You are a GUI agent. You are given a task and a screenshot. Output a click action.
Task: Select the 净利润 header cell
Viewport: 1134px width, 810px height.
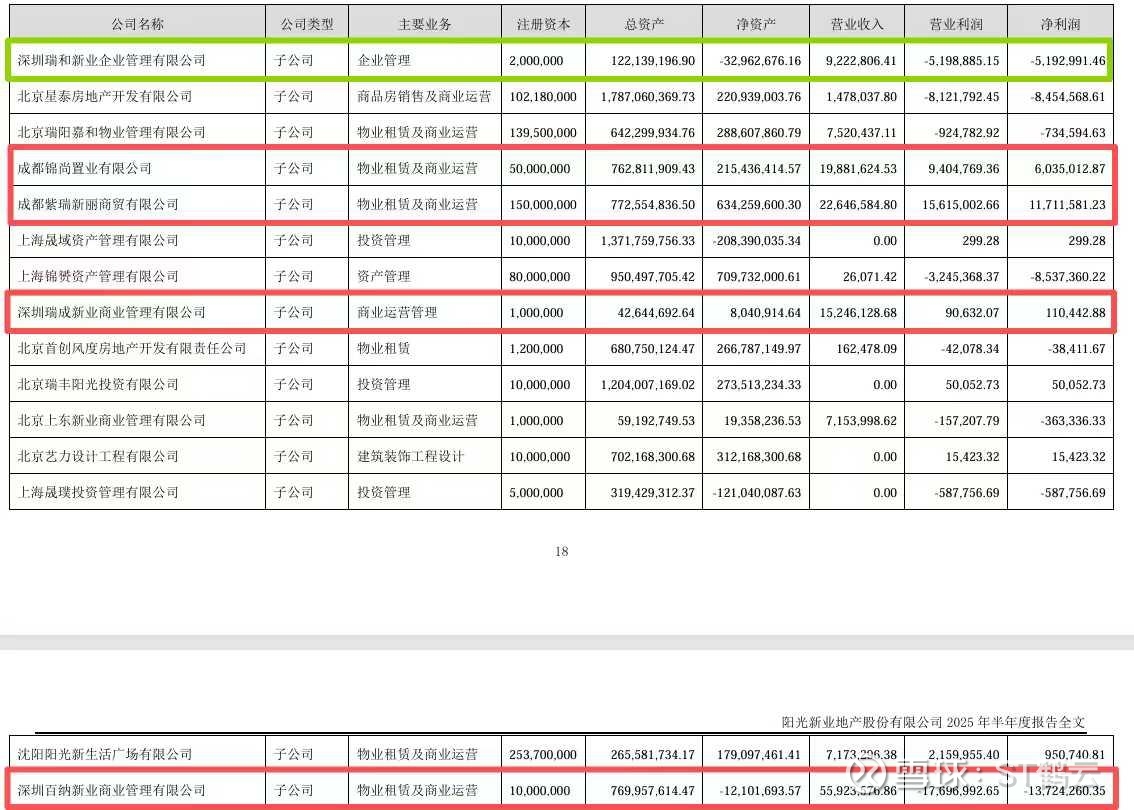[x=1060, y=25]
